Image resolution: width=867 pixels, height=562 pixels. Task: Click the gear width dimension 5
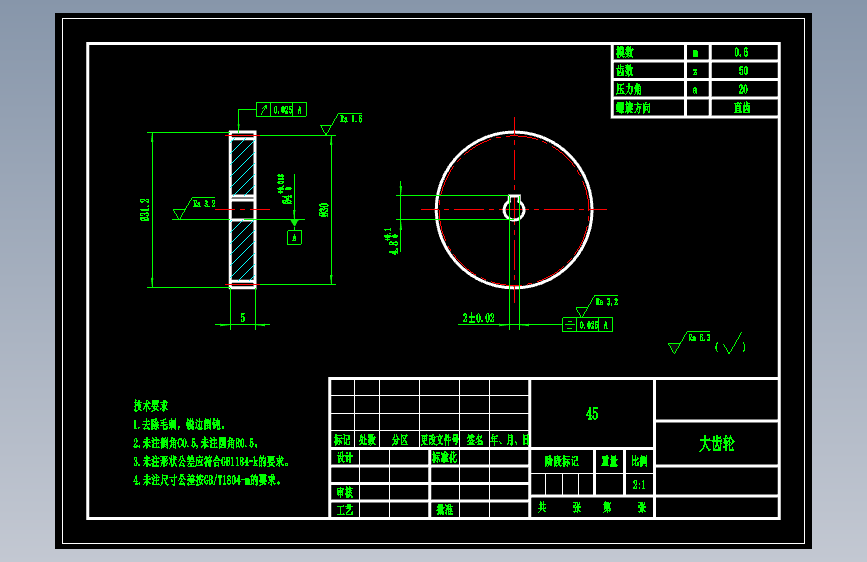click(x=243, y=318)
